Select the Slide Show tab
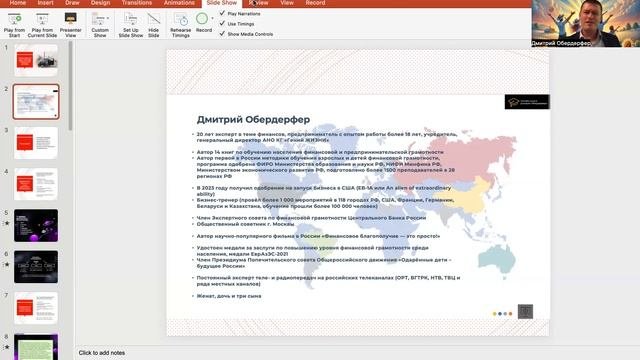 pyautogui.click(x=222, y=3)
